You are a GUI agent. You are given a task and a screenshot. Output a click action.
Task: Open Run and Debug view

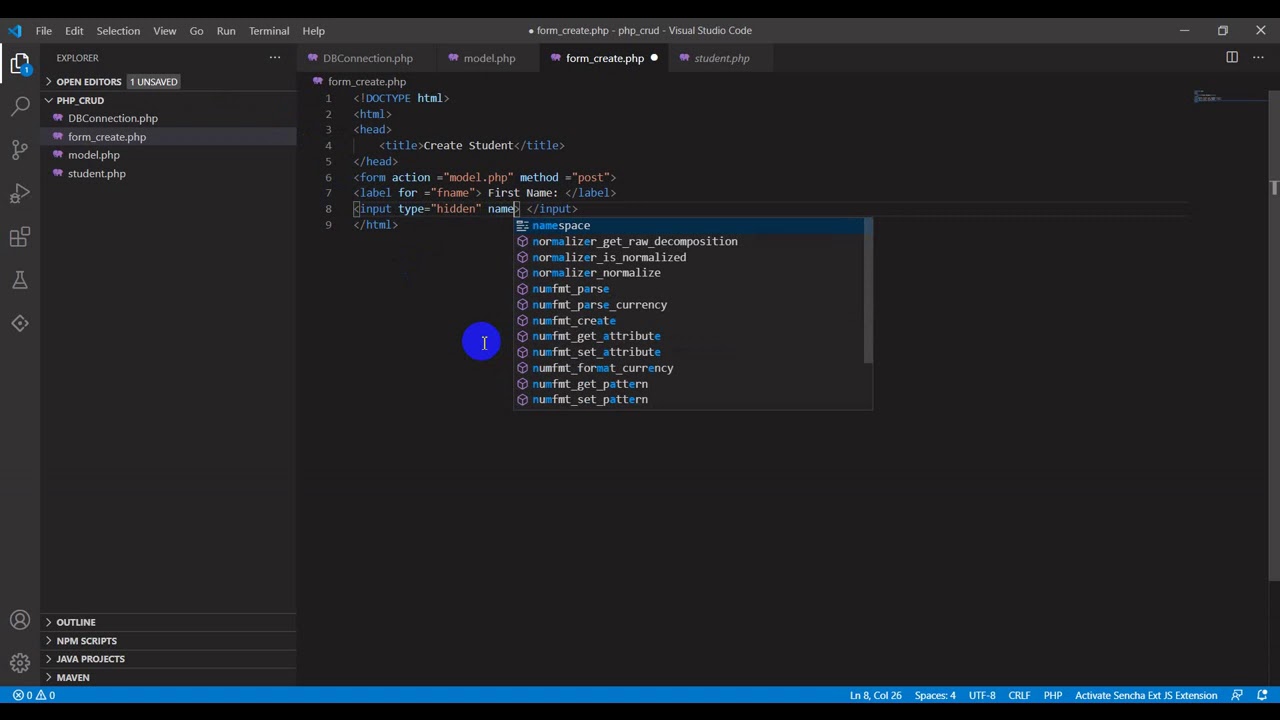[x=20, y=193]
